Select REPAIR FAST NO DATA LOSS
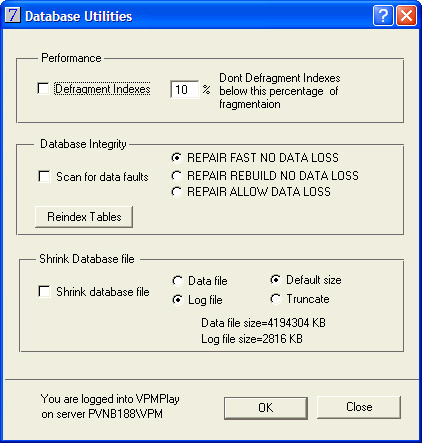This screenshot has height=443, width=422. pos(177,158)
